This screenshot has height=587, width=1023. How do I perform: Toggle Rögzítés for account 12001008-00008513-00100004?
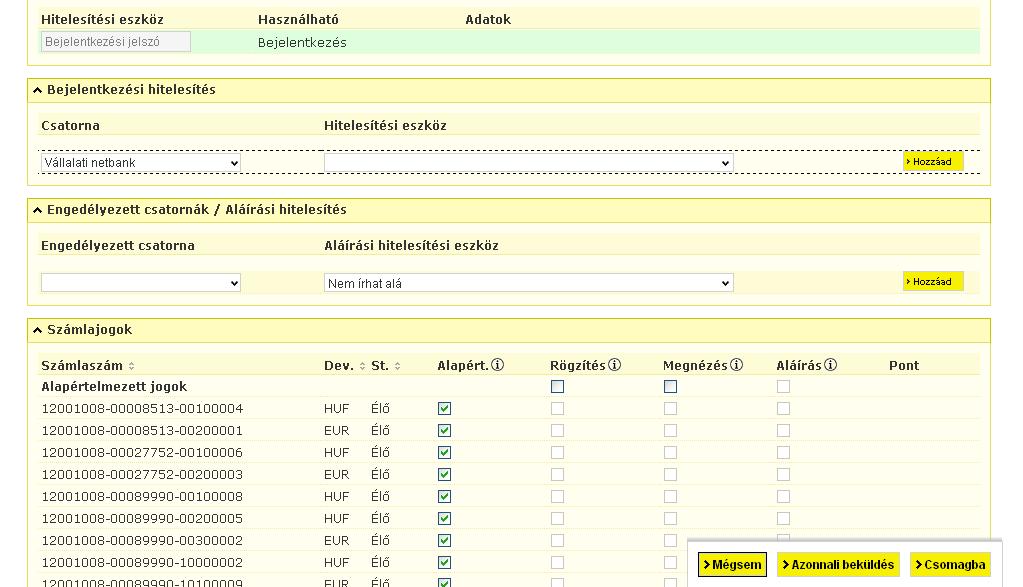(x=557, y=408)
